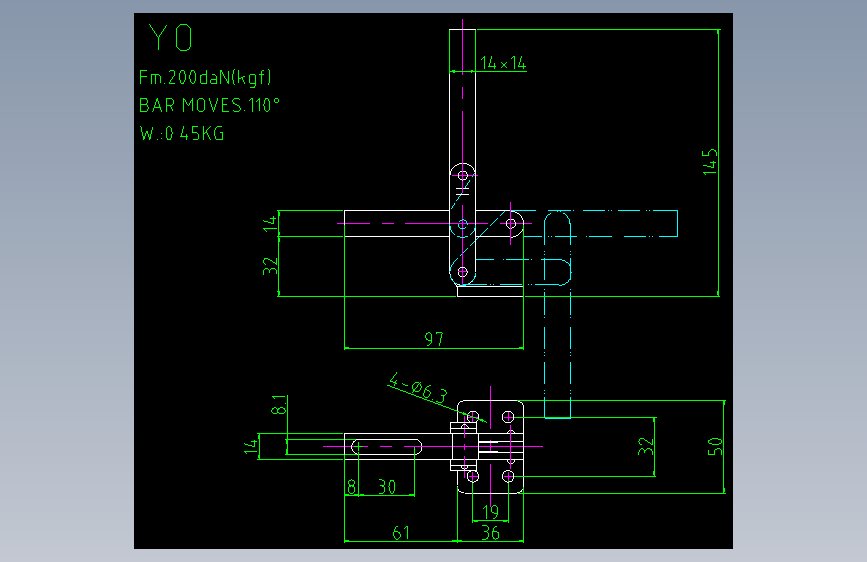The width and height of the screenshot is (867, 562).
Task: Select the "145" overall height dimension
Action: 710,162
